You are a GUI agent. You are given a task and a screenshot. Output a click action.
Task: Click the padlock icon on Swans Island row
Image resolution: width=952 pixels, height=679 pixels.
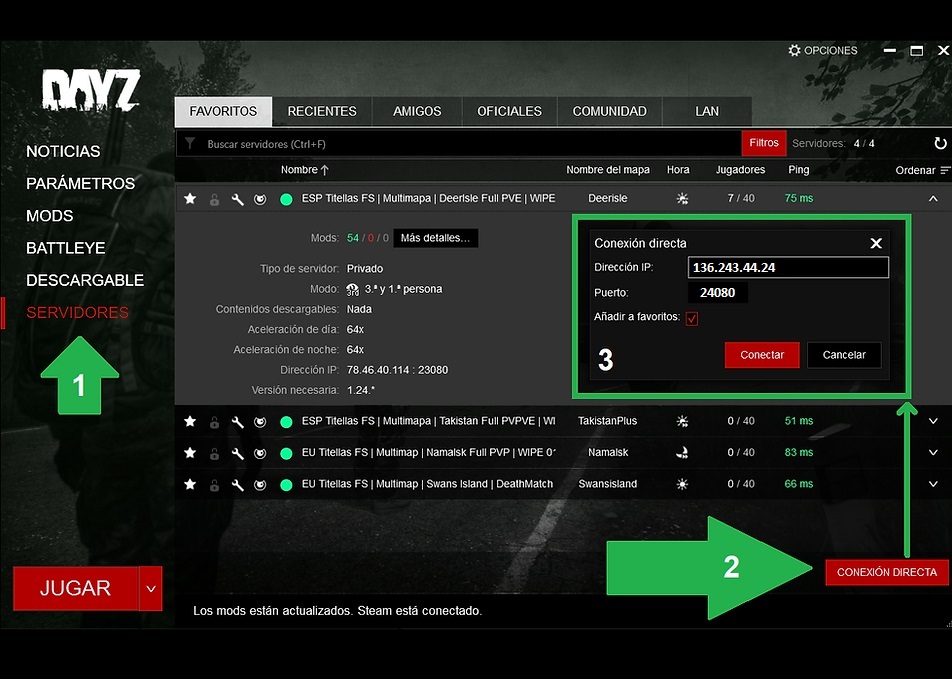(214, 485)
